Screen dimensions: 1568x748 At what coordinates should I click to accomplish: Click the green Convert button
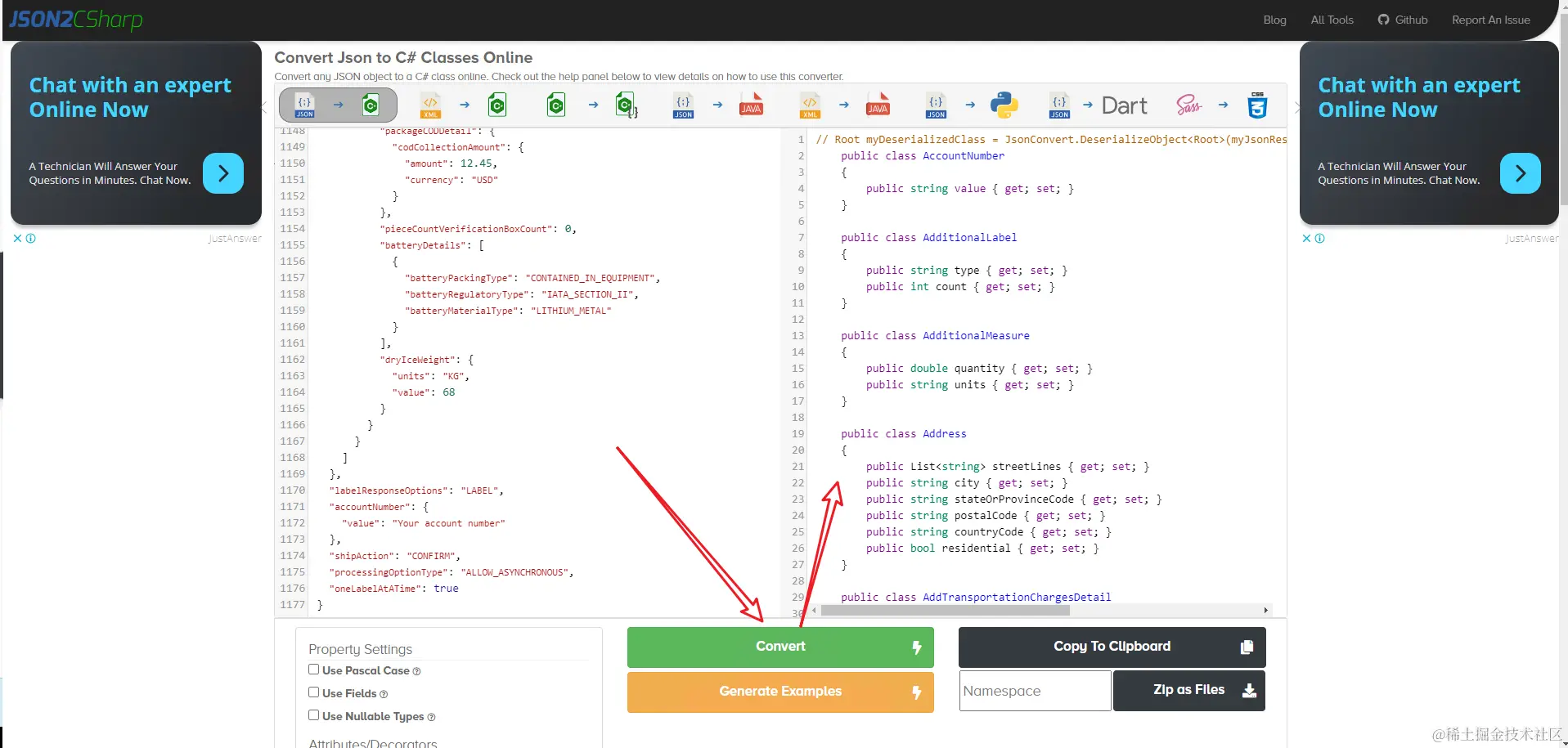tap(780, 647)
